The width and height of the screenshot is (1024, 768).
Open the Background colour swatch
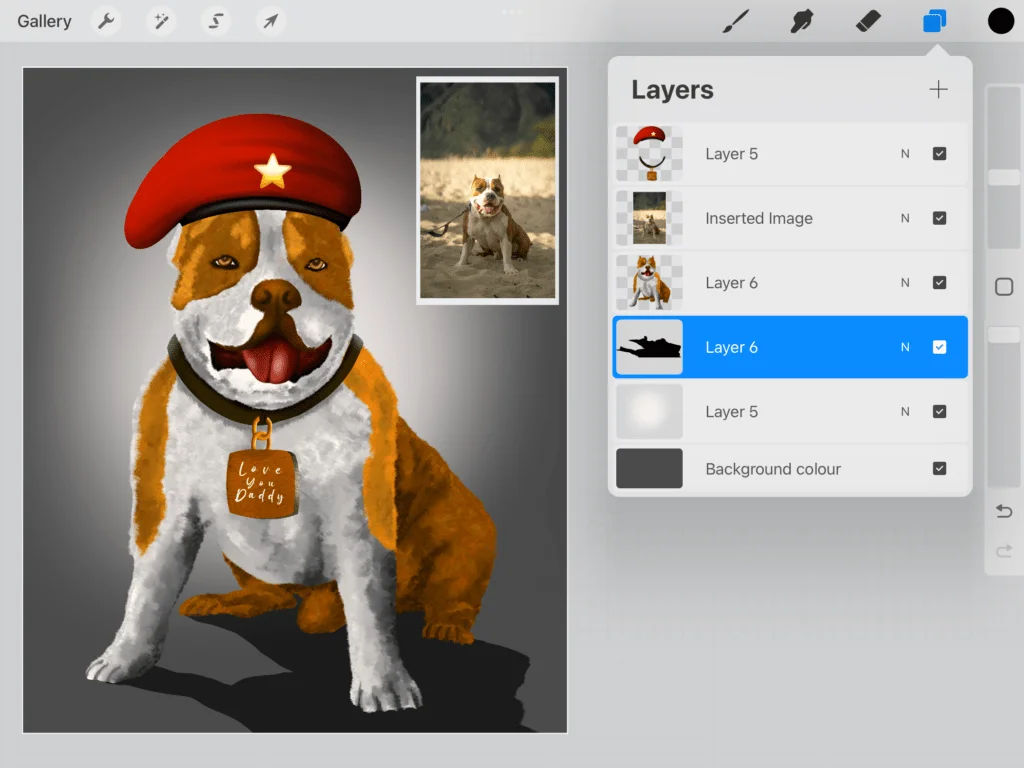[x=649, y=468]
